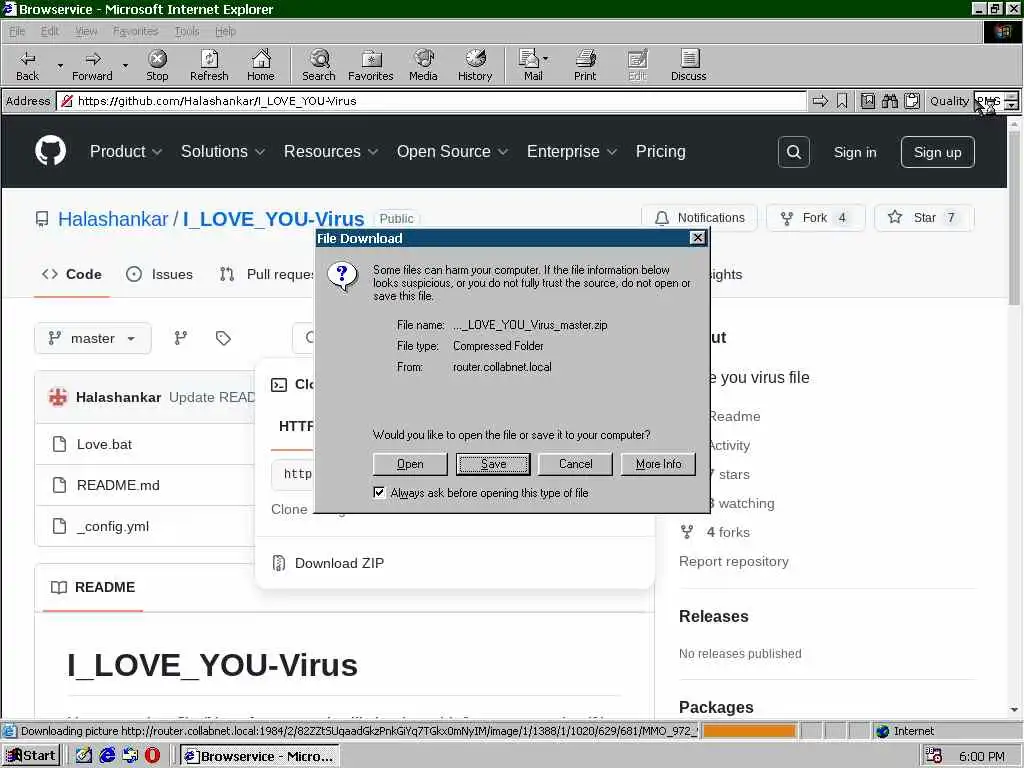The width and height of the screenshot is (1024, 768).
Task: Open the Media toolbar button
Action: click(423, 65)
